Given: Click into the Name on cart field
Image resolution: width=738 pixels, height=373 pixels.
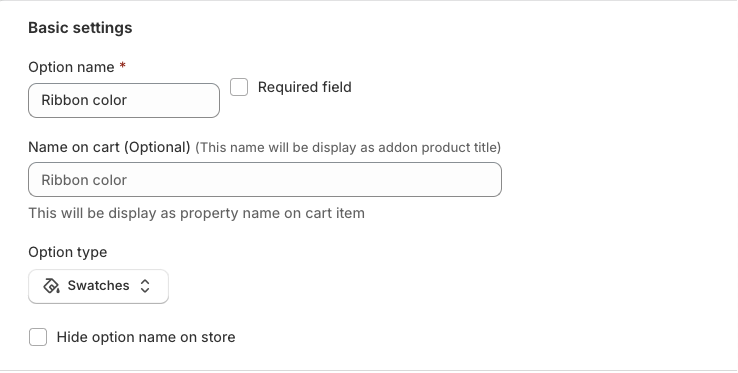Looking at the screenshot, I should (x=265, y=179).
